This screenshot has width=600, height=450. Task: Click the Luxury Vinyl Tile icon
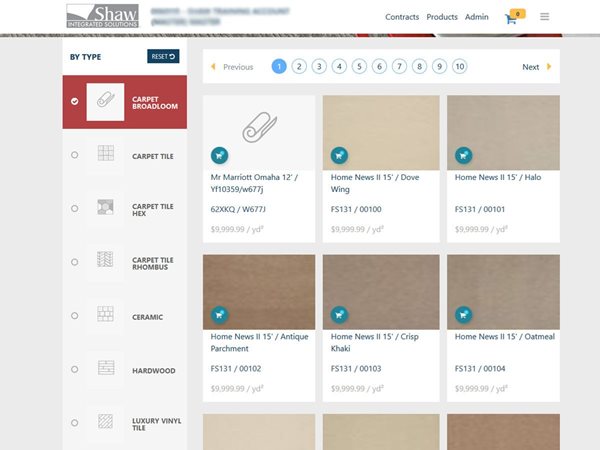tap(105, 421)
